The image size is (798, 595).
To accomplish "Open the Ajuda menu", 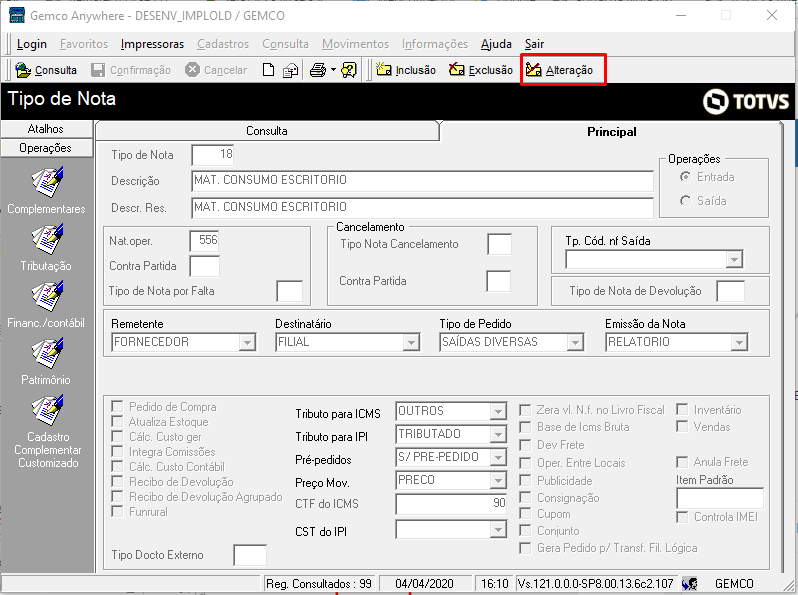I will [x=496, y=44].
